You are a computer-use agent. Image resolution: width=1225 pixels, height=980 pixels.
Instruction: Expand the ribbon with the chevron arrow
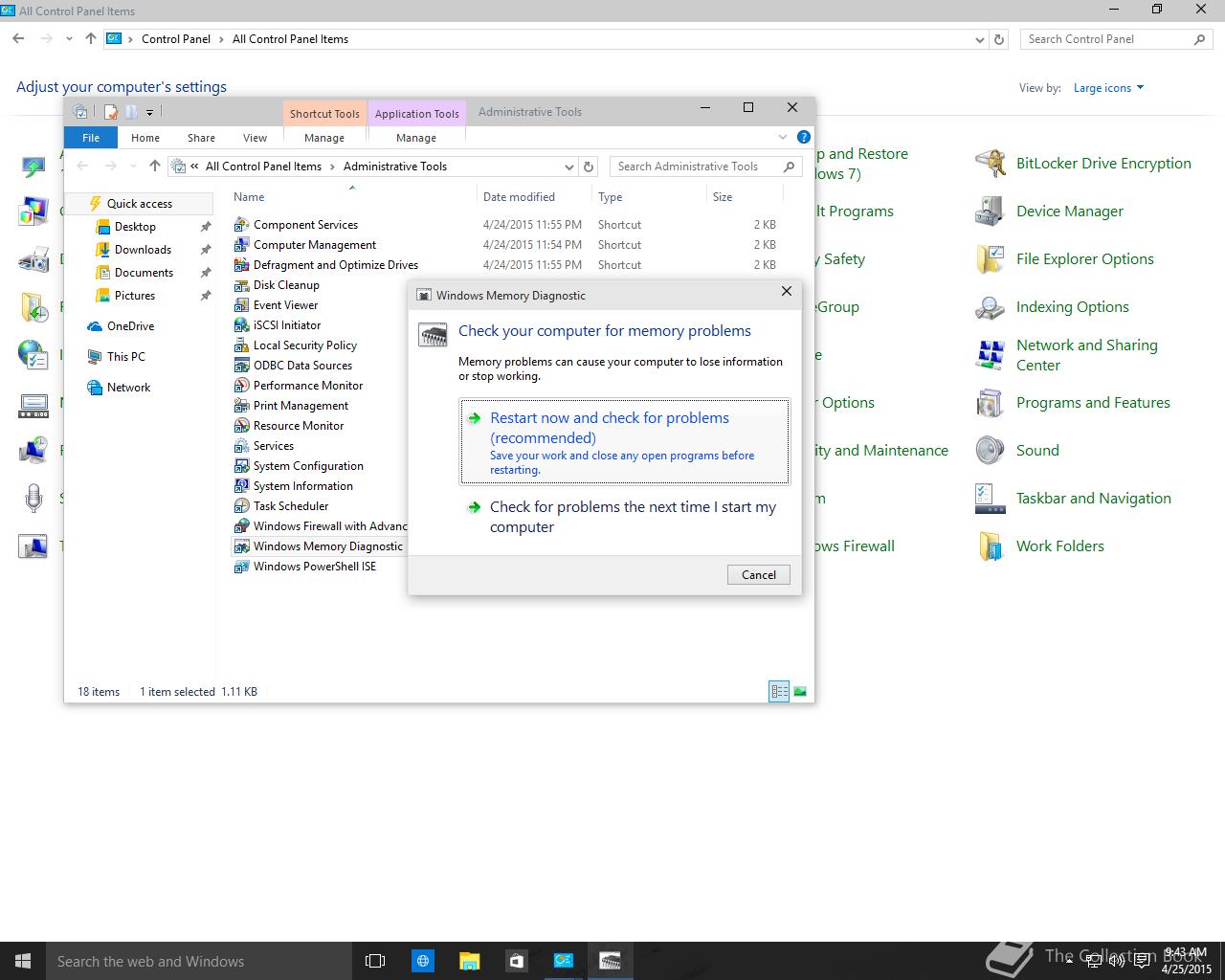pyautogui.click(x=782, y=137)
